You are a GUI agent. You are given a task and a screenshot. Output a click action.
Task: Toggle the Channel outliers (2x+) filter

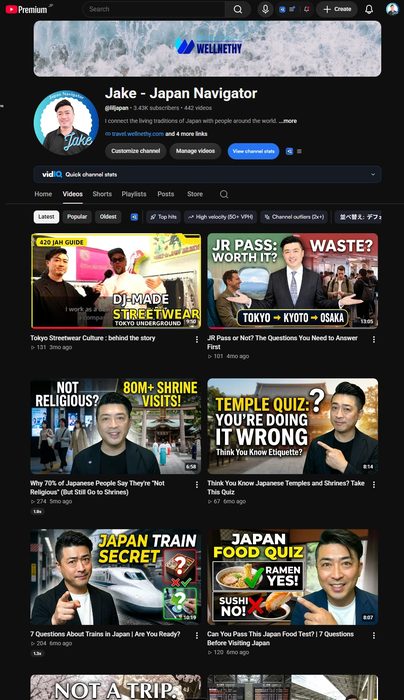pyautogui.click(x=294, y=217)
